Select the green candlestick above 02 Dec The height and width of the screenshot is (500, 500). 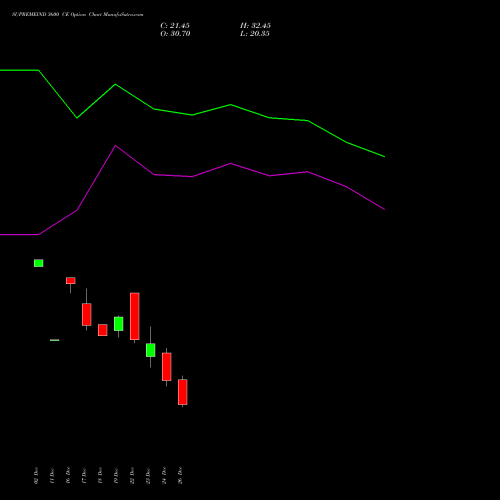tap(39, 263)
